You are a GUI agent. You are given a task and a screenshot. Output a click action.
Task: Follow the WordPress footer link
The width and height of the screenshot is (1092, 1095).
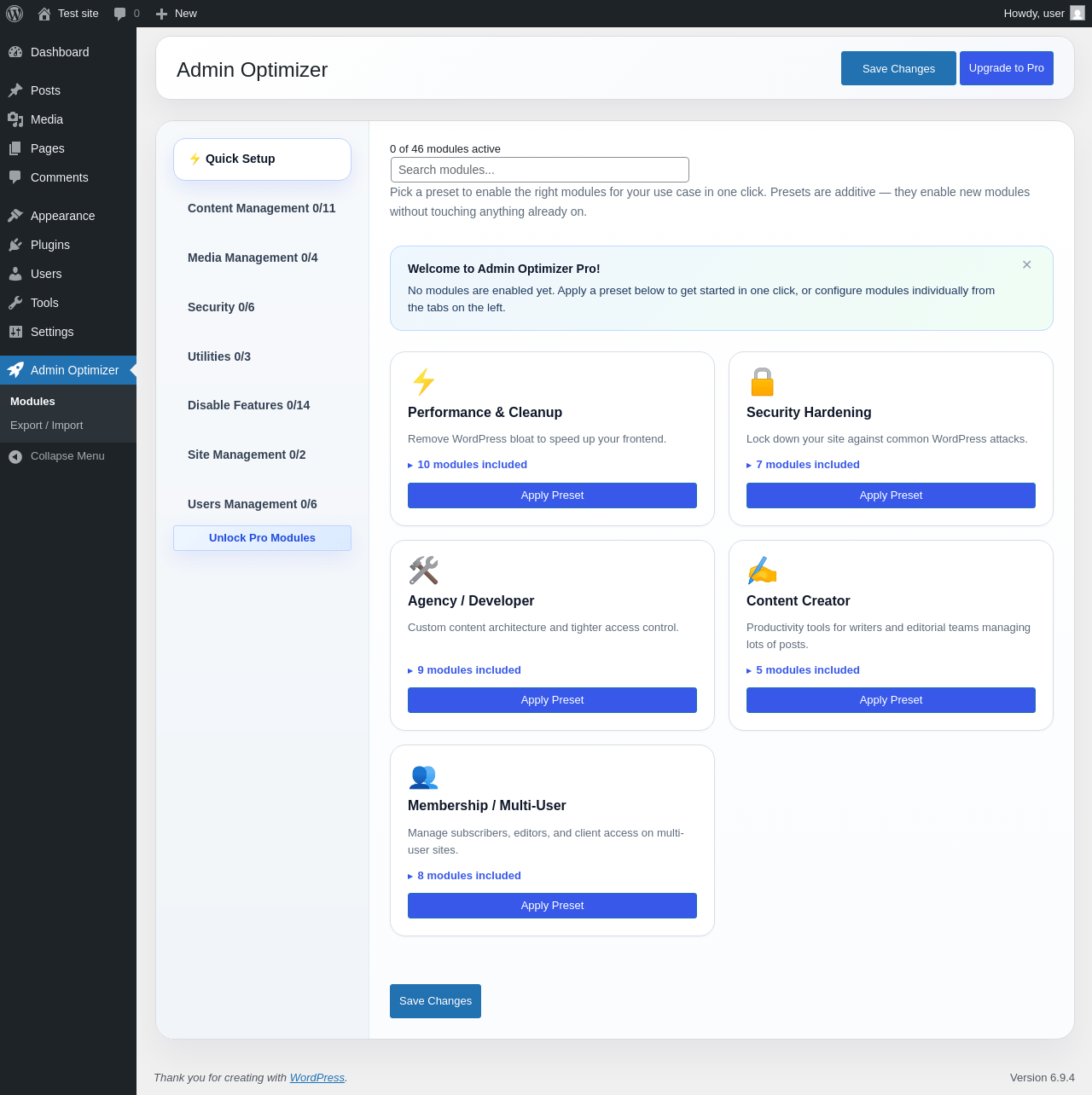tap(317, 1078)
